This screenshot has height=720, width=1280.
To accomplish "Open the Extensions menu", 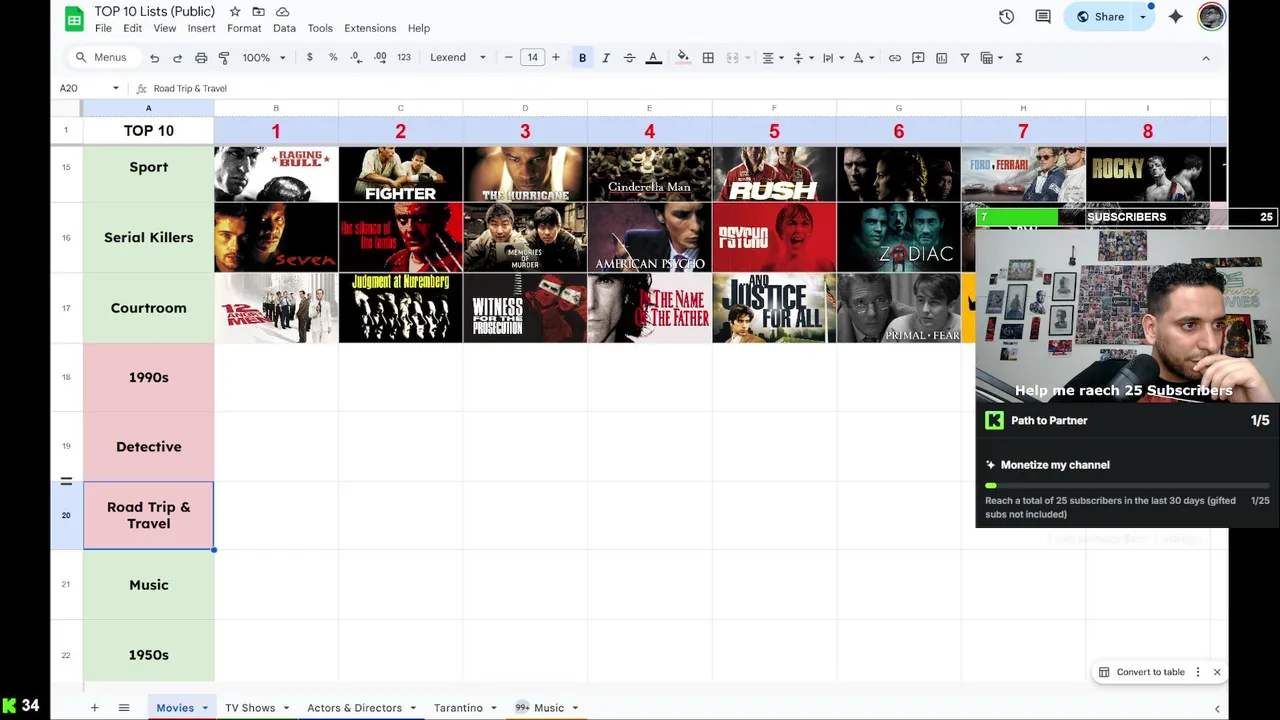I will [370, 28].
